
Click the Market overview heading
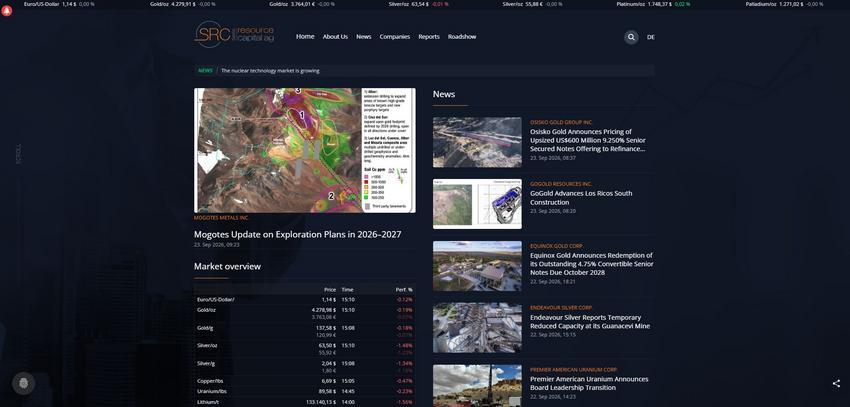point(227,267)
